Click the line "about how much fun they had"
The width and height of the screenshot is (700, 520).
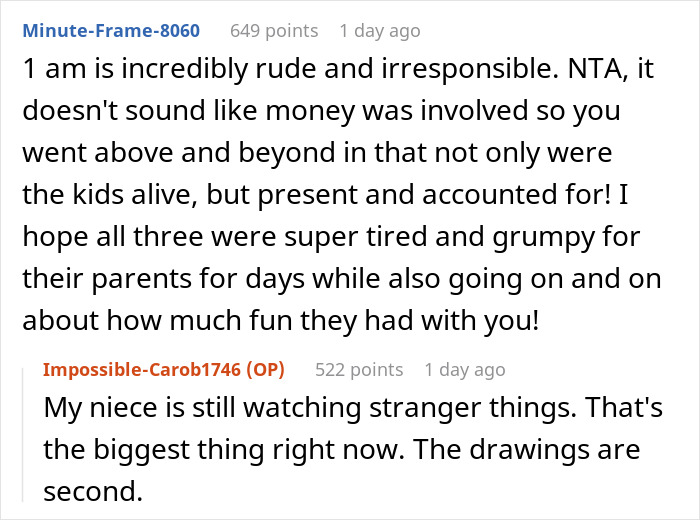tap(279, 322)
